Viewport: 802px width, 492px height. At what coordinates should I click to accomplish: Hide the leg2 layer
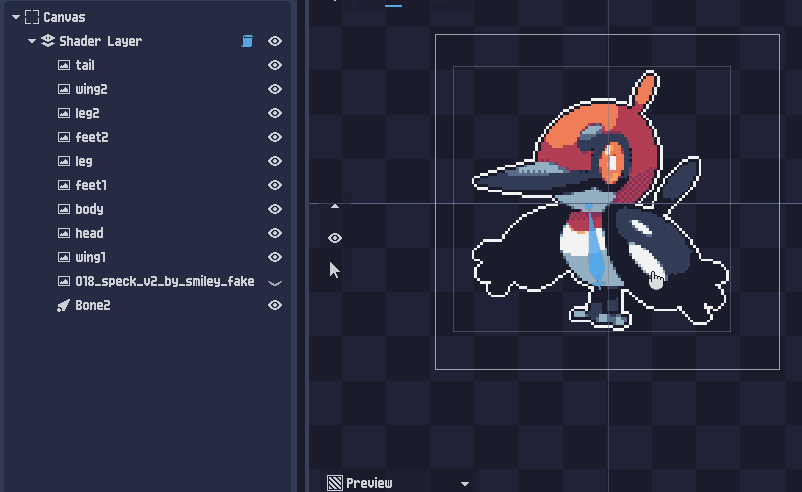coord(275,113)
